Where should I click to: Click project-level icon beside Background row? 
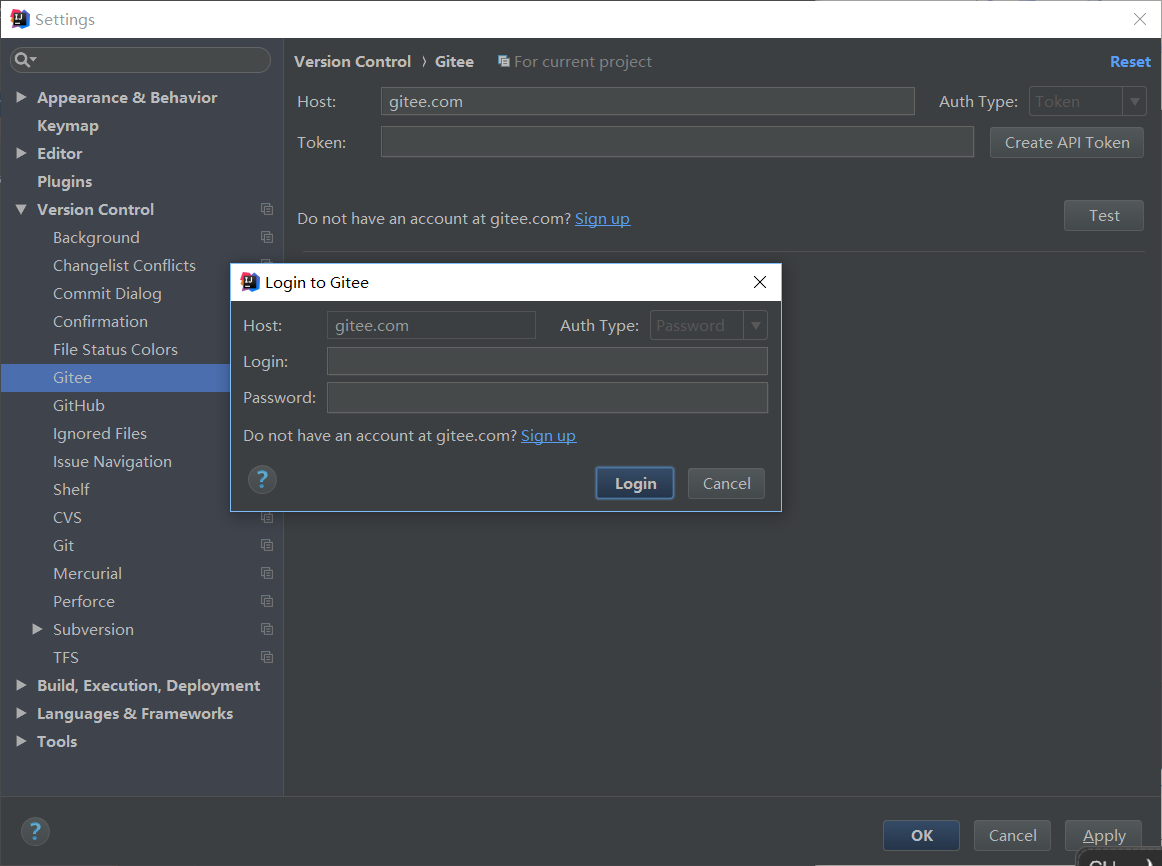[x=267, y=238]
